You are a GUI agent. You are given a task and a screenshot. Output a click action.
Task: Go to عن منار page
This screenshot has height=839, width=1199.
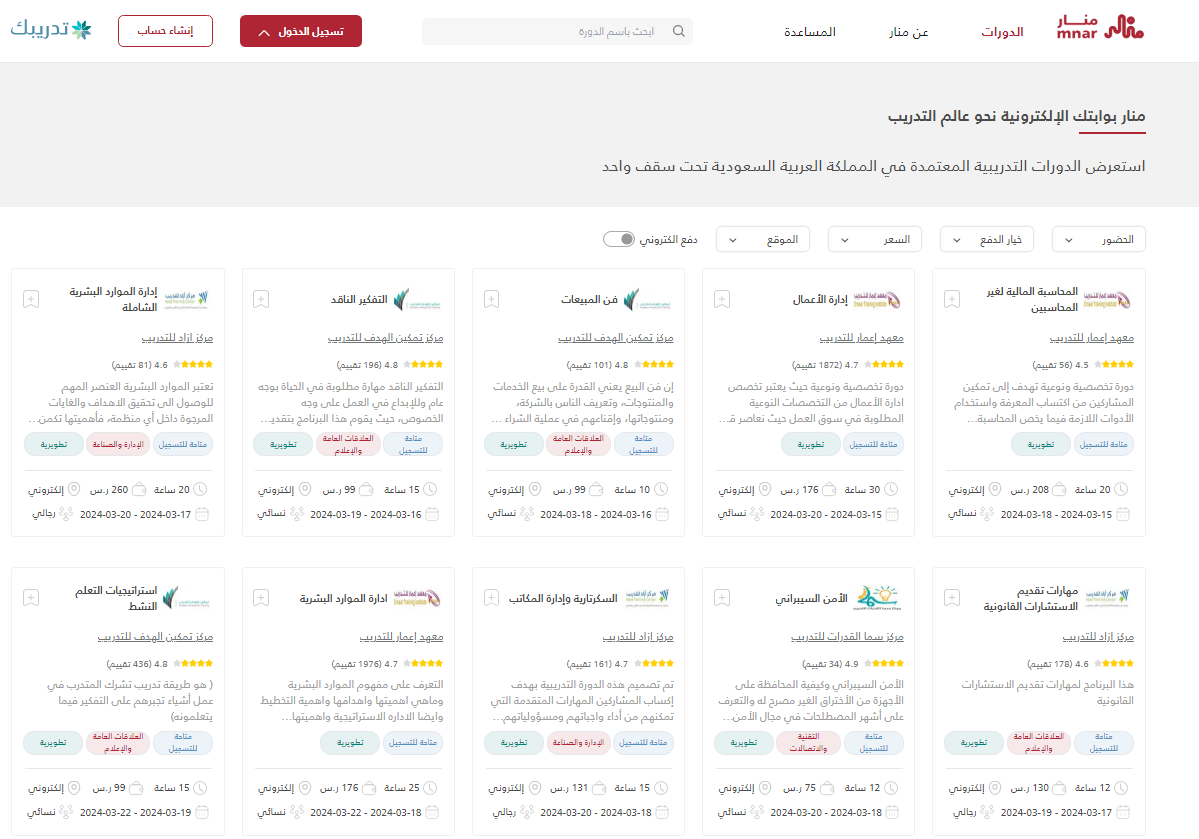click(909, 32)
